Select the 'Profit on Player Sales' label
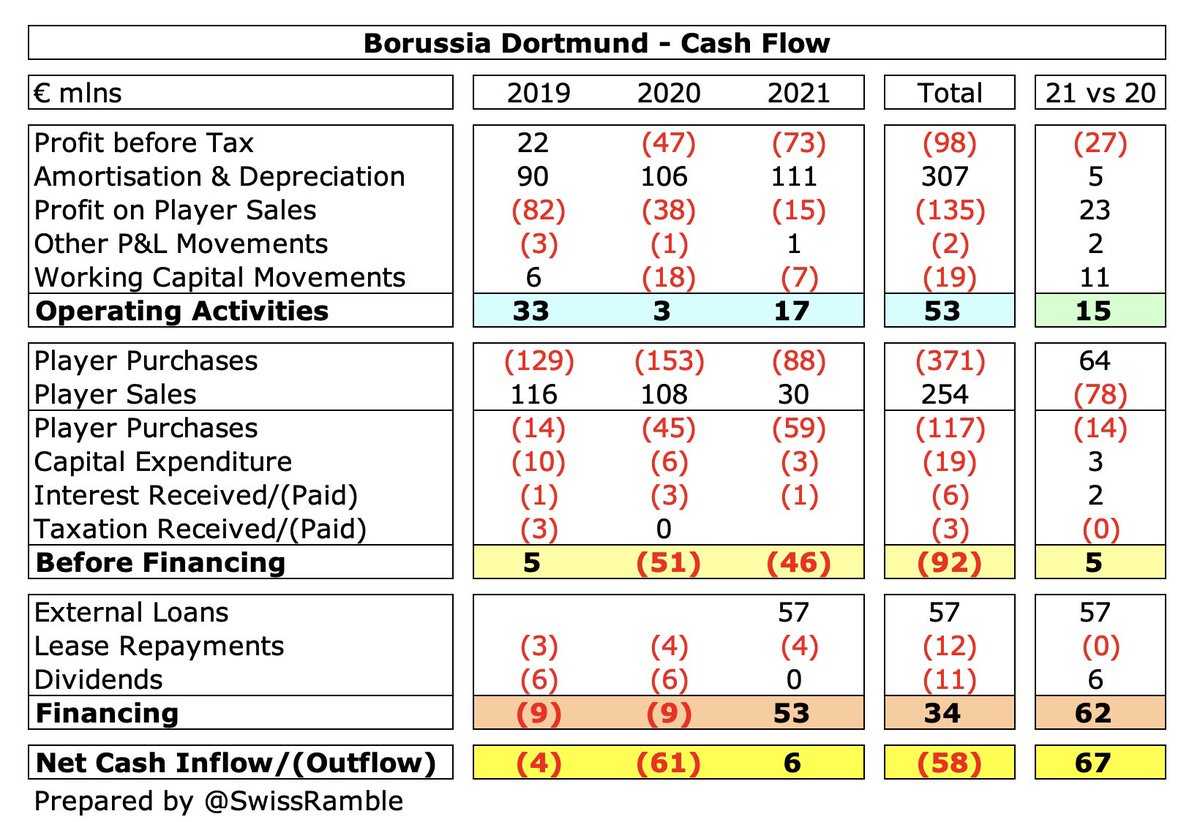Image resolution: width=1200 pixels, height=822 pixels. tap(176, 210)
